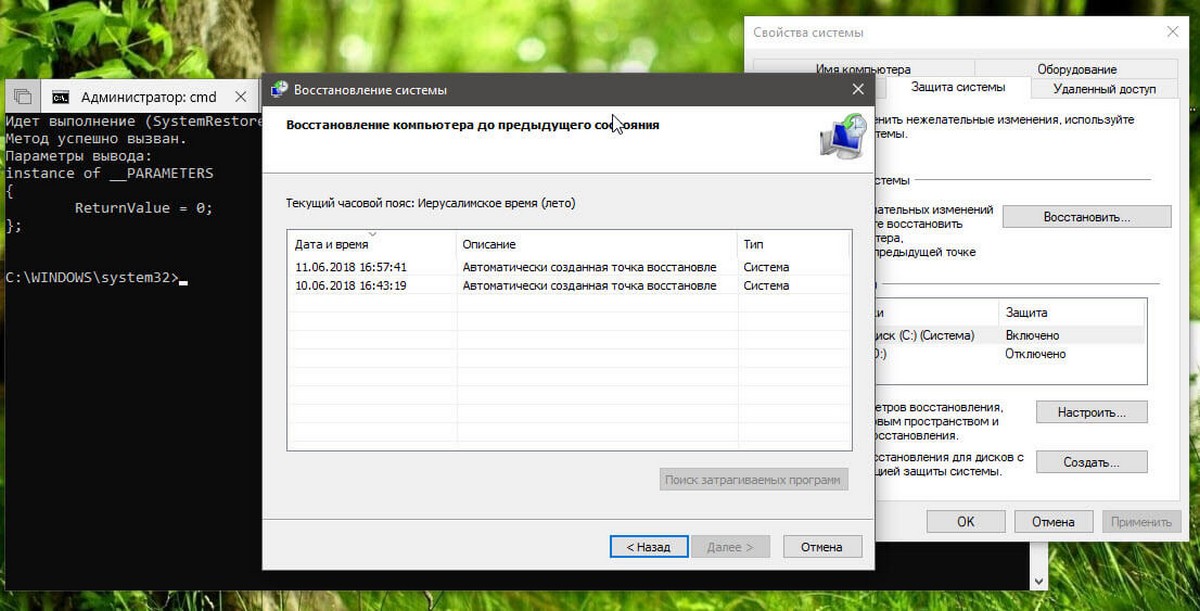Select the Защита системы tab
Viewport: 1200px width, 611px height.
point(958,88)
